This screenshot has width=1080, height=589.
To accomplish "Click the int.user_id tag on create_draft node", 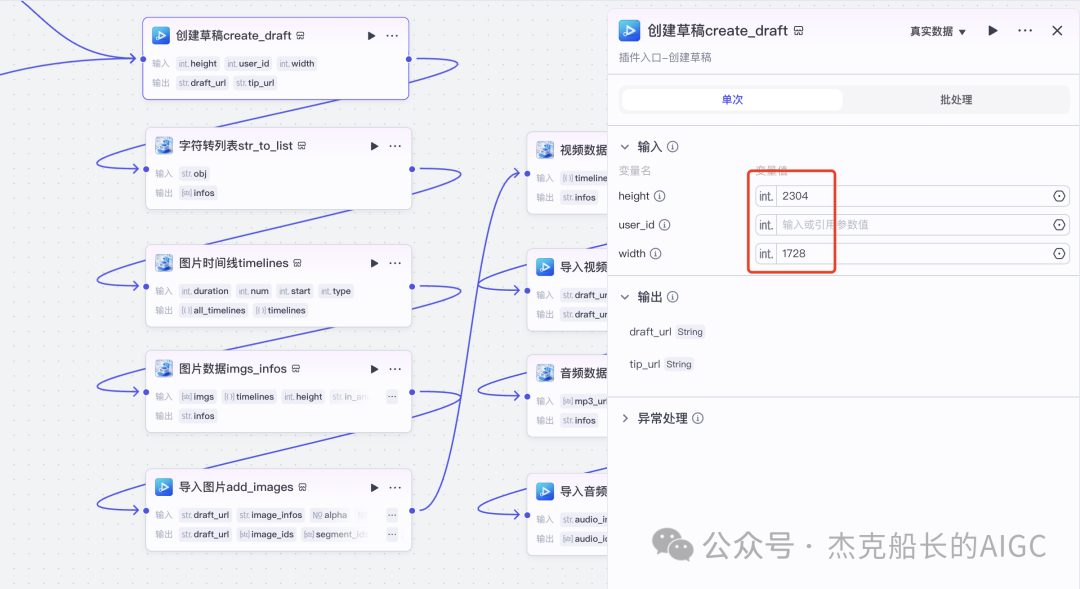I will point(248,63).
